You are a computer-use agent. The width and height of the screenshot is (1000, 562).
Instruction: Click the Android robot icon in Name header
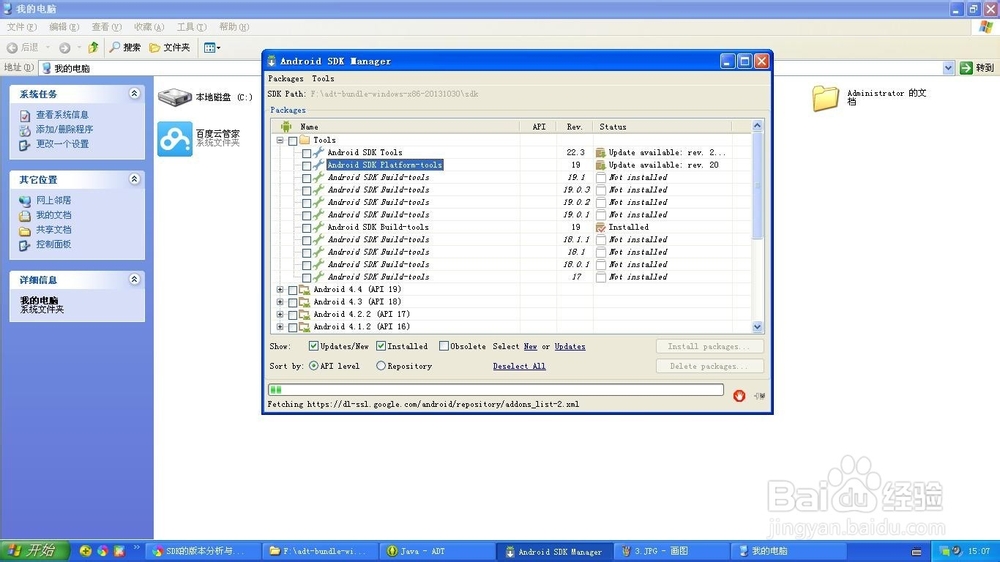point(286,126)
